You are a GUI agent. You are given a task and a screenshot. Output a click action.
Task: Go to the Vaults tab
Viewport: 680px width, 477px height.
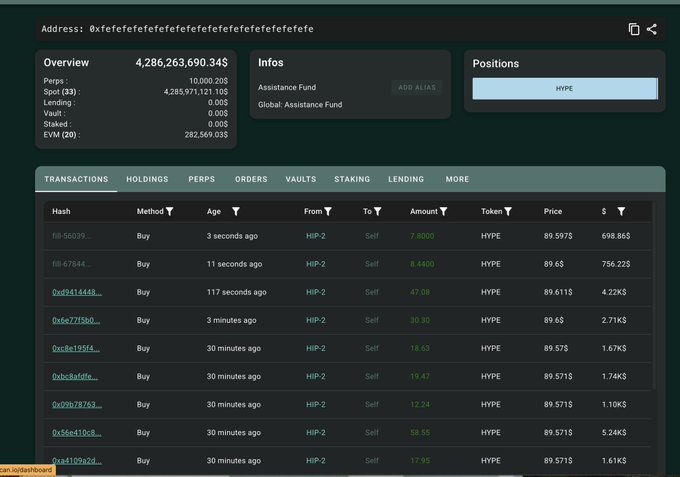point(301,179)
